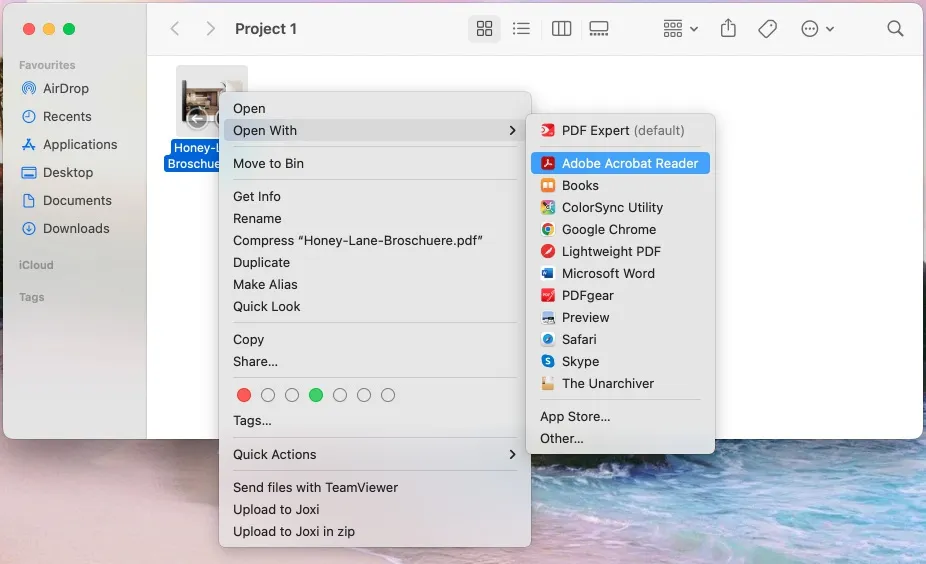Image resolution: width=926 pixels, height=564 pixels.
Task: Open the more actions ellipsis menu
Action: [x=817, y=28]
